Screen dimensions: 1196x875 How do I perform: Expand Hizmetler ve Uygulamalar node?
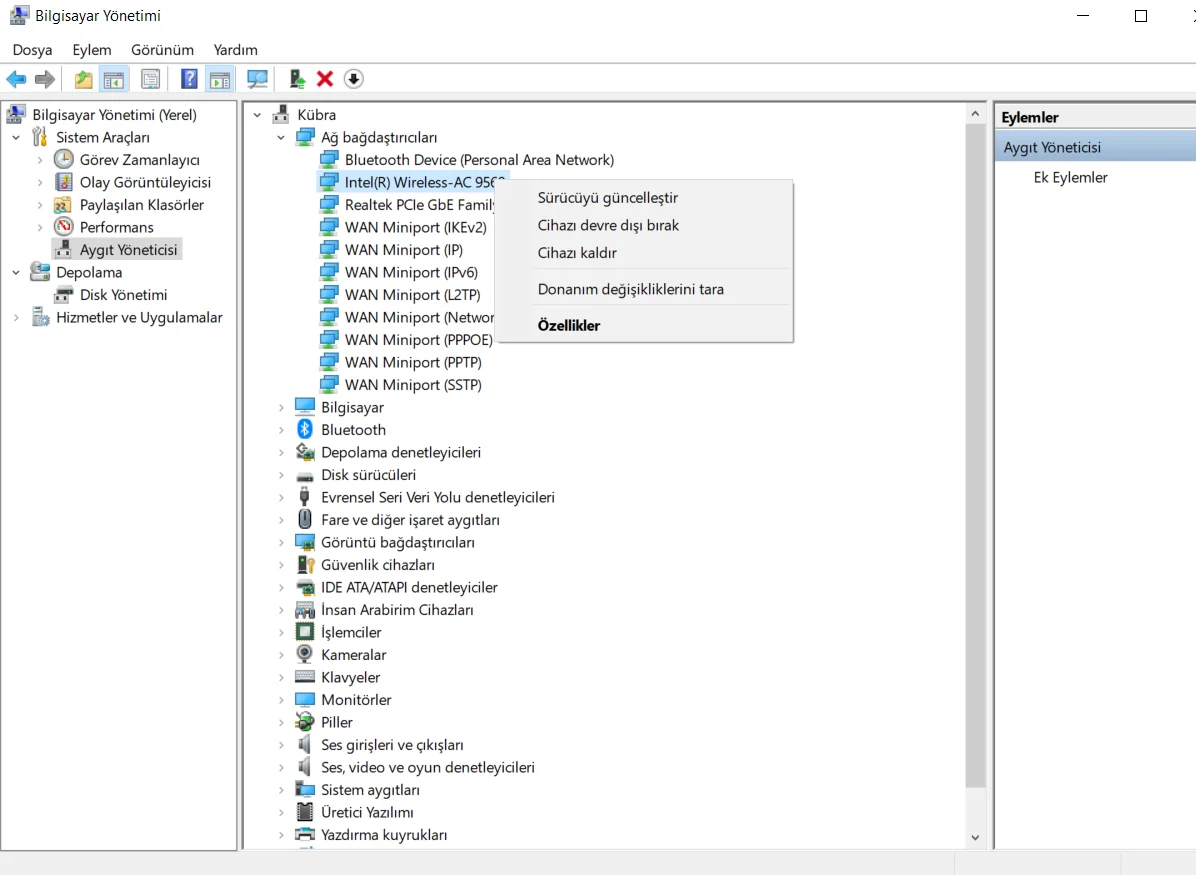pos(16,317)
